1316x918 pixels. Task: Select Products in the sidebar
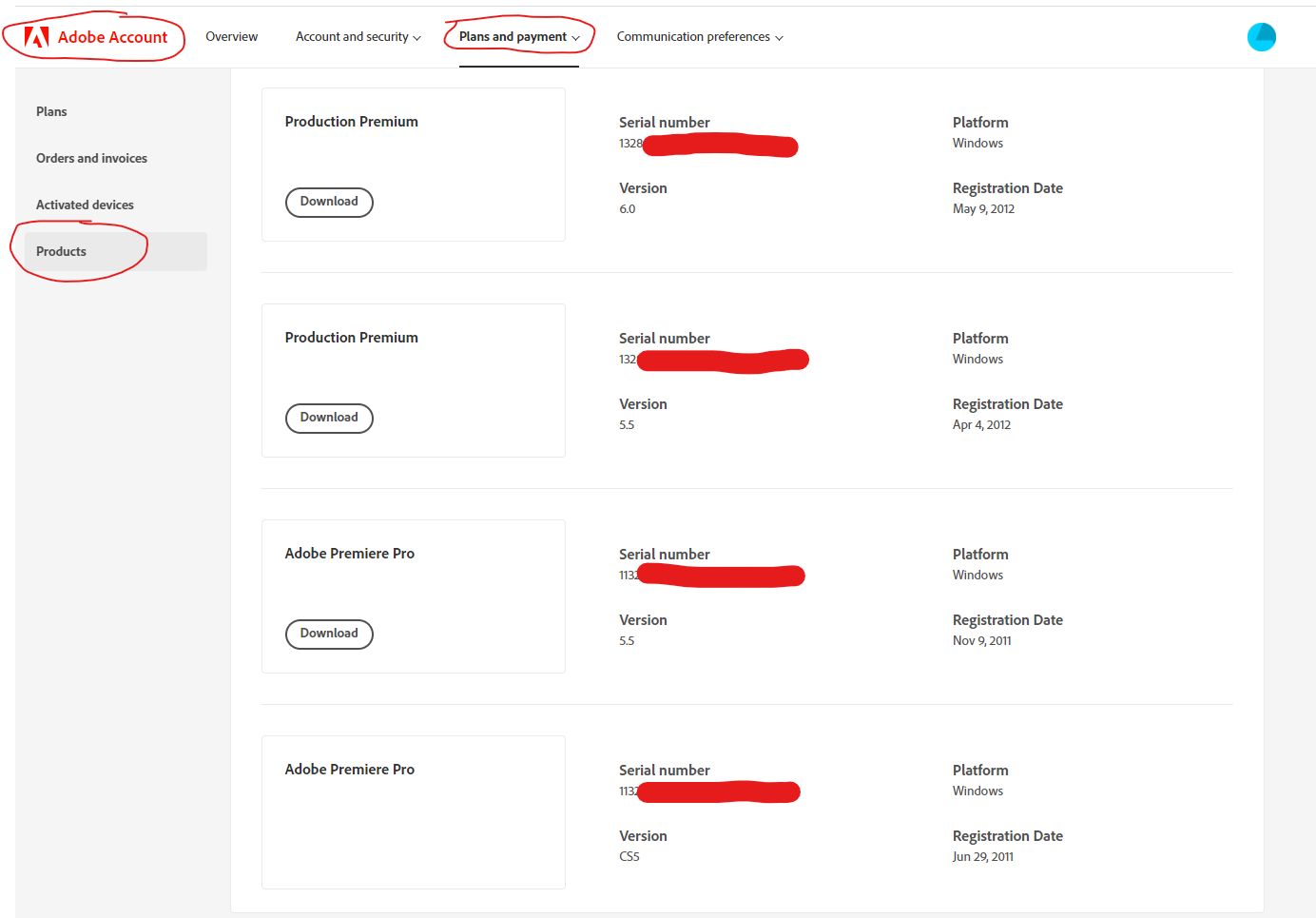[115, 251]
